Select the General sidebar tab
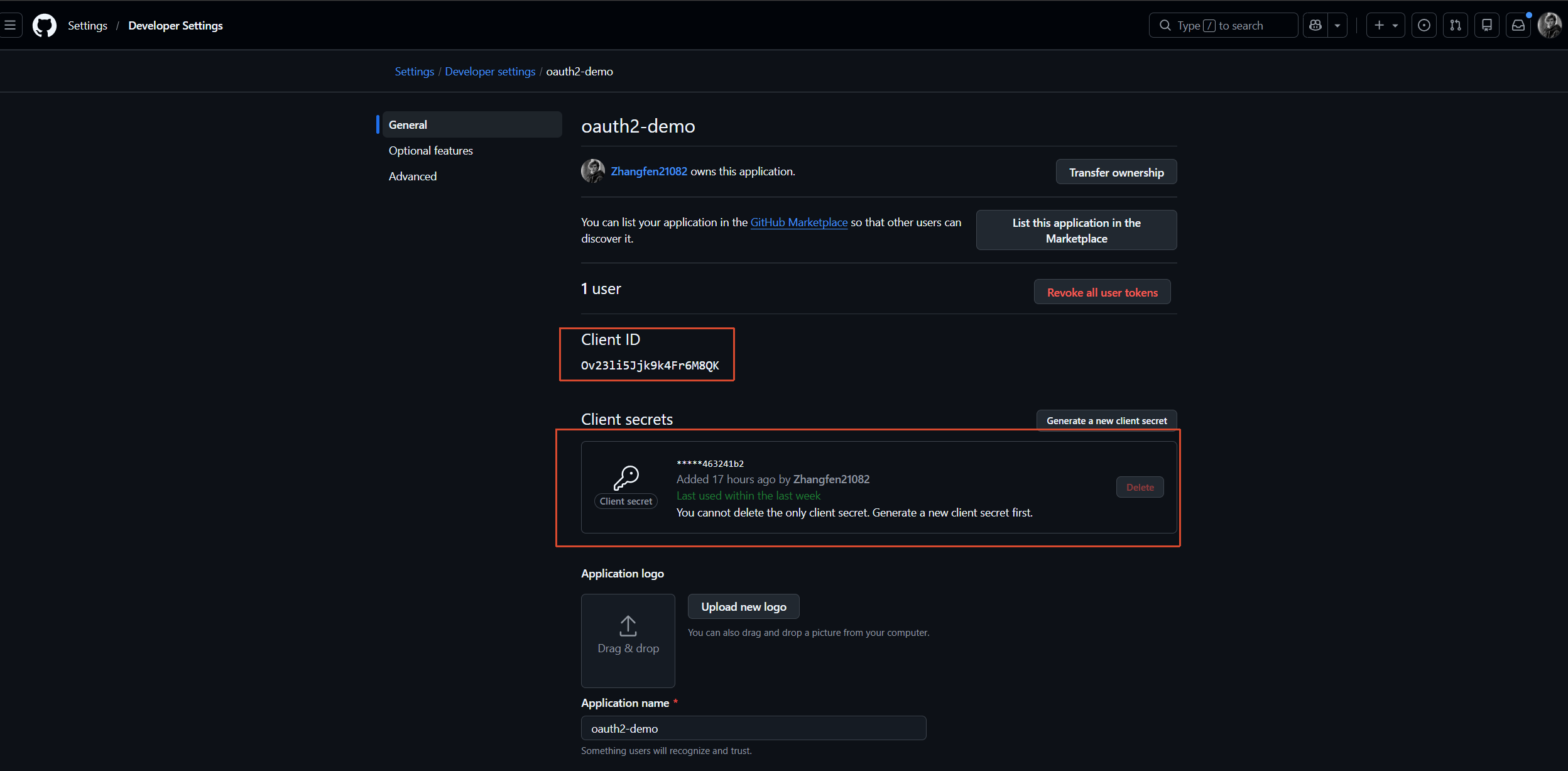The image size is (1568, 771). pyautogui.click(x=472, y=124)
